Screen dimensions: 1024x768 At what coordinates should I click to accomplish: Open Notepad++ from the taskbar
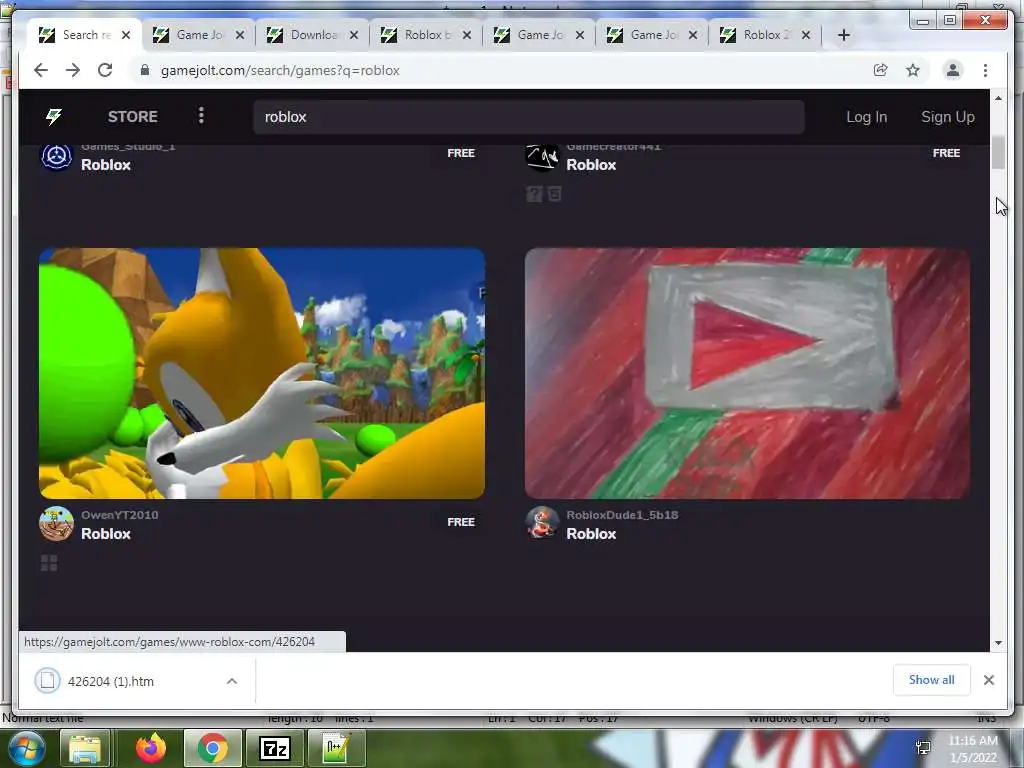(336, 749)
